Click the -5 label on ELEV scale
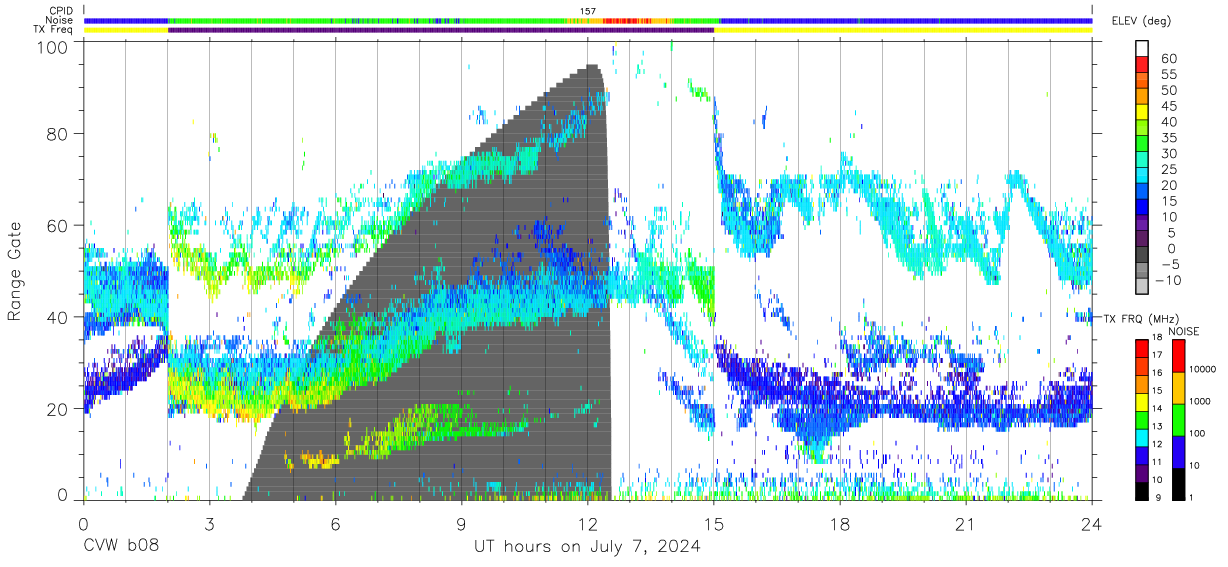This screenshot has width=1228, height=567. 1172,265
